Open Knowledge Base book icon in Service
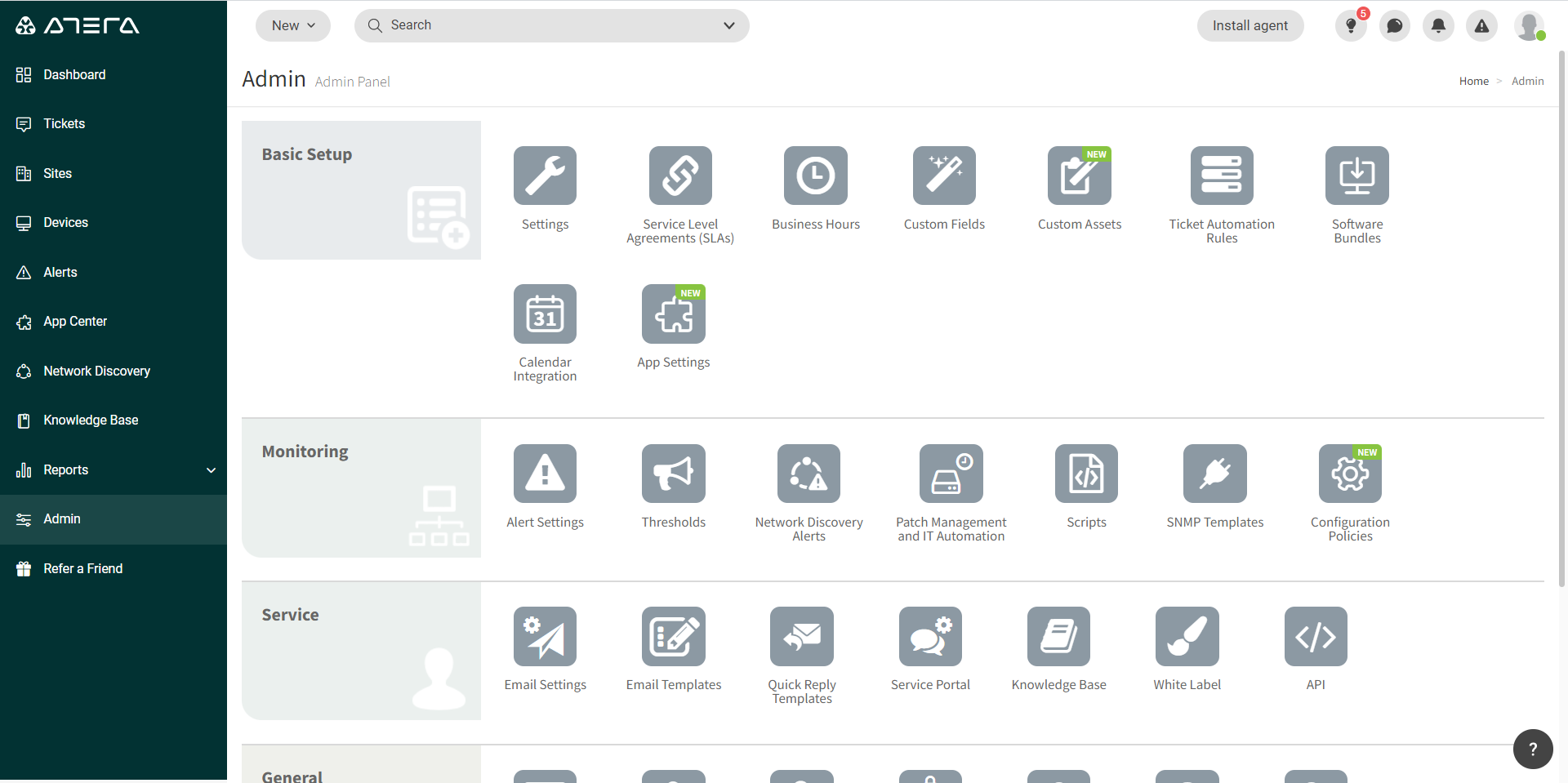The image size is (1568, 783). (1059, 636)
